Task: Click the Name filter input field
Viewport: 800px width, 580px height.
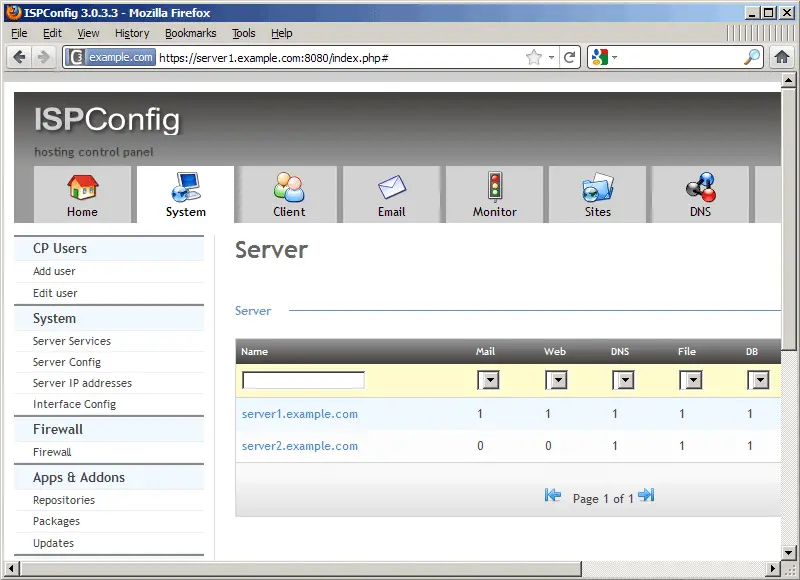Action: coord(304,380)
